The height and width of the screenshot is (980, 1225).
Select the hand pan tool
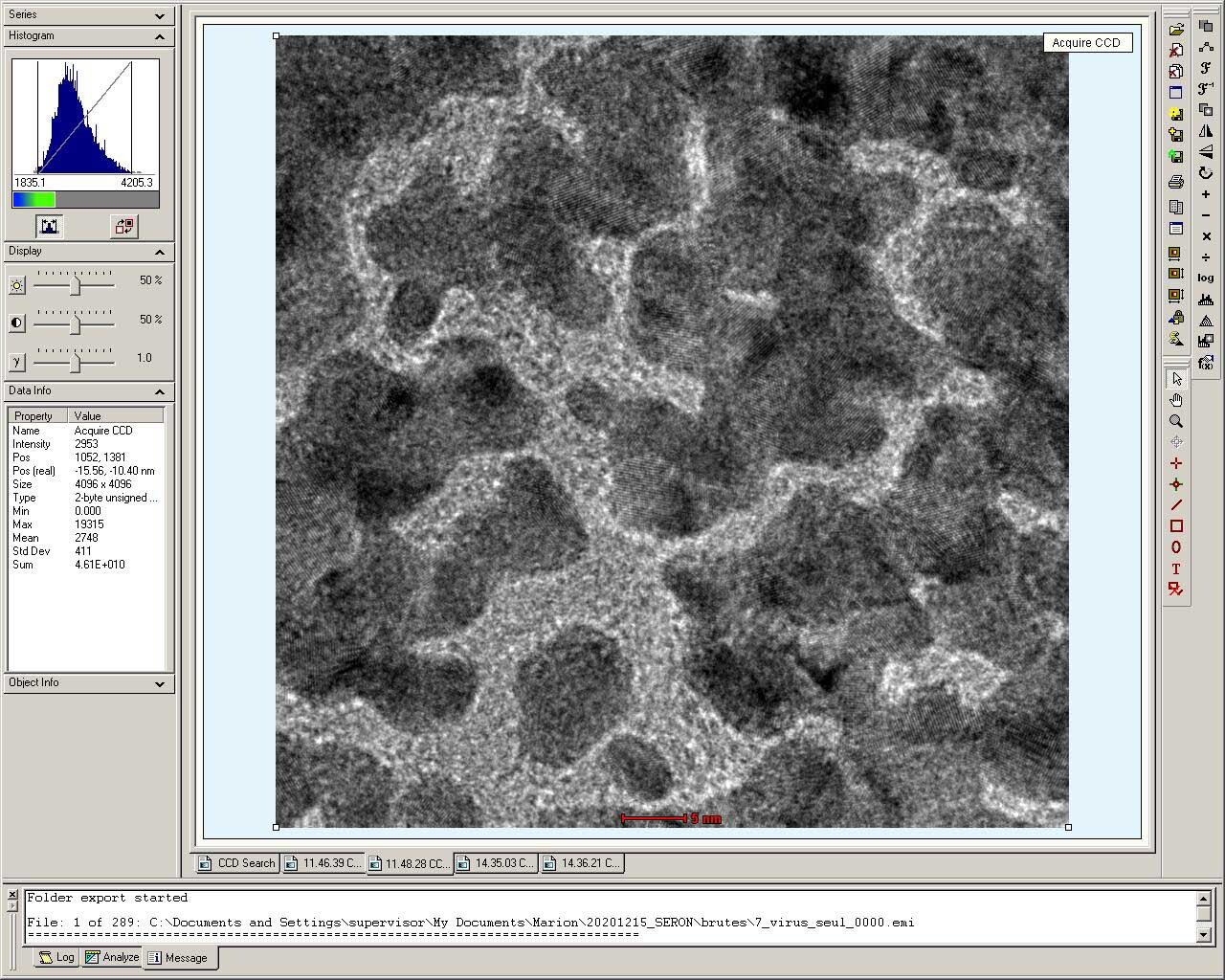[x=1176, y=400]
